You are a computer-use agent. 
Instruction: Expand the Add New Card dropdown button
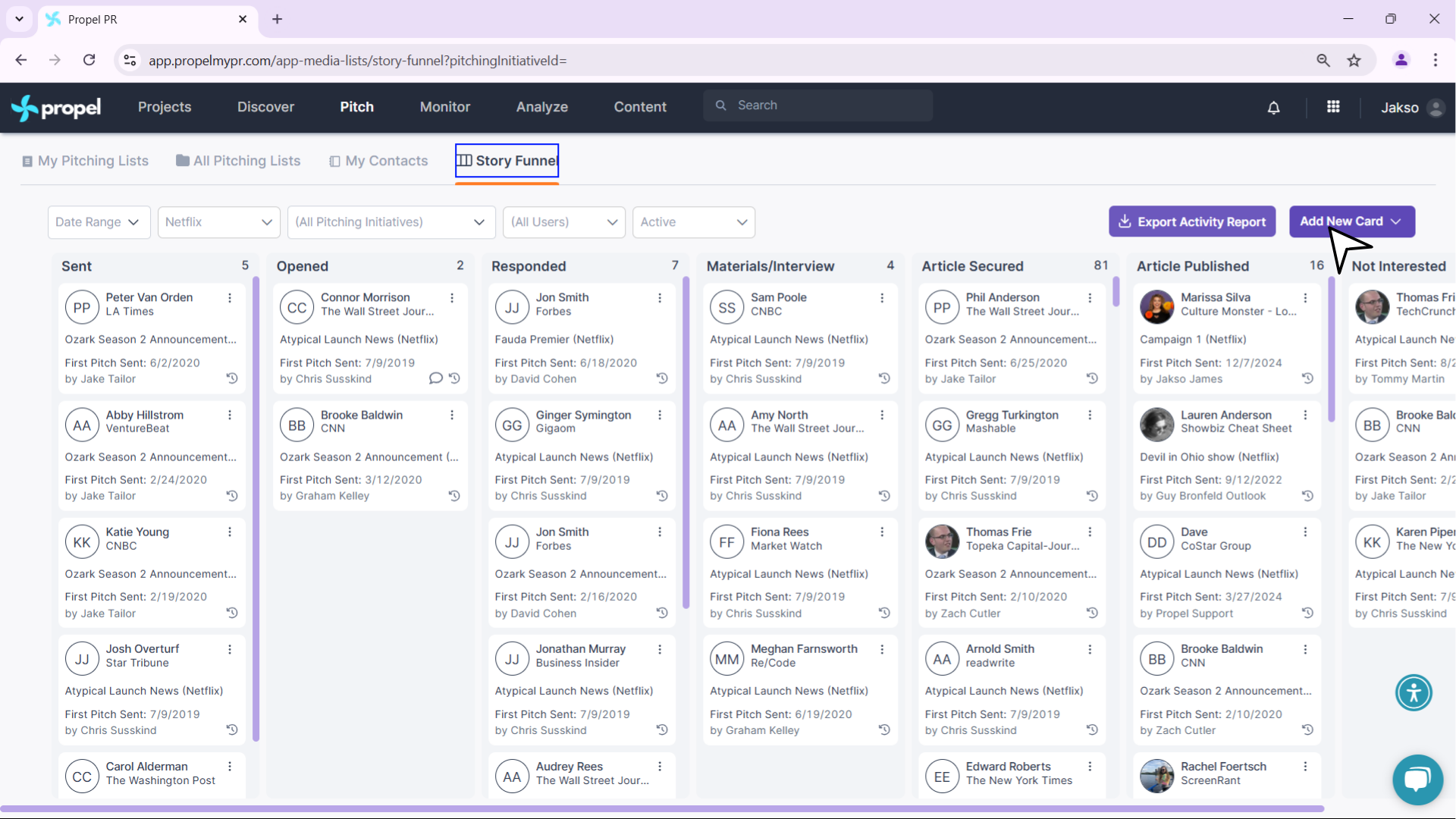(x=1352, y=221)
